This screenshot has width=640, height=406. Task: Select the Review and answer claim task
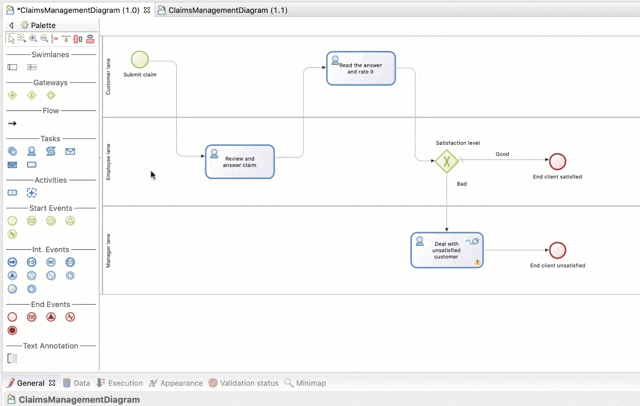pos(239,161)
